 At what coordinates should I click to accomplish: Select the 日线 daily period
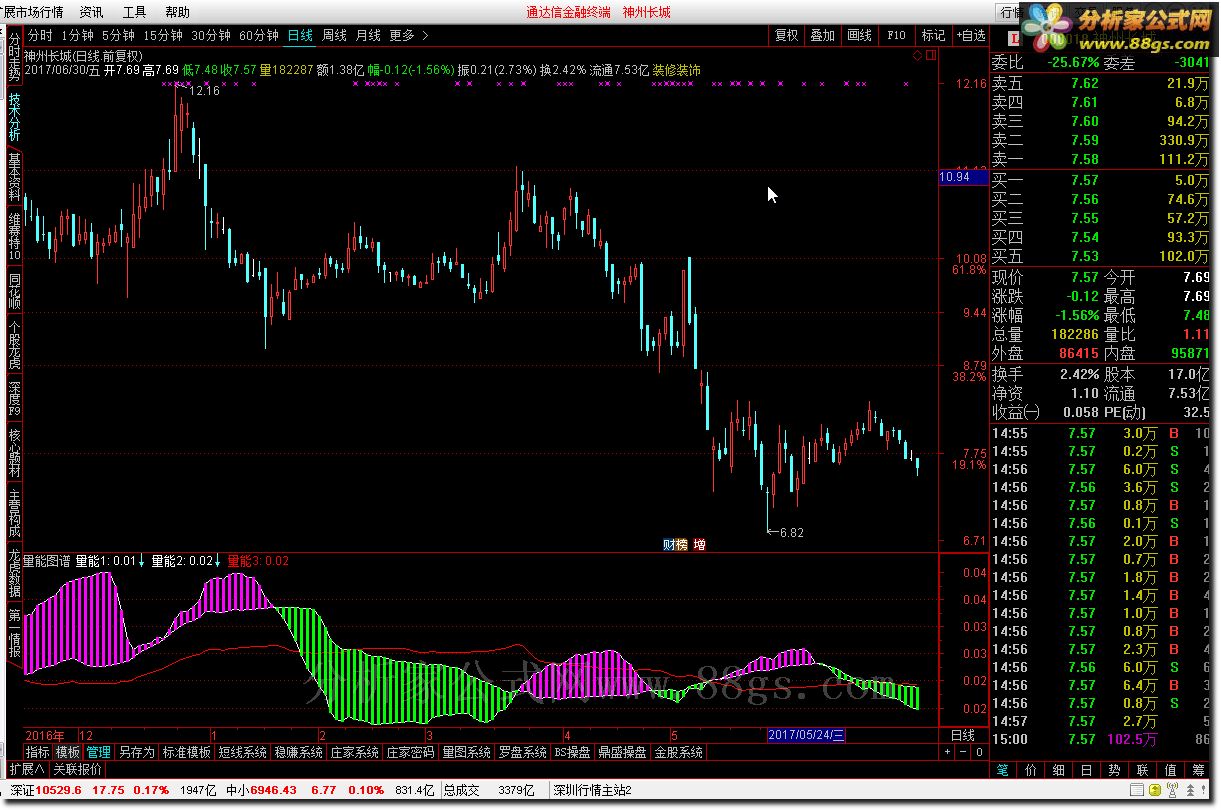[300, 35]
